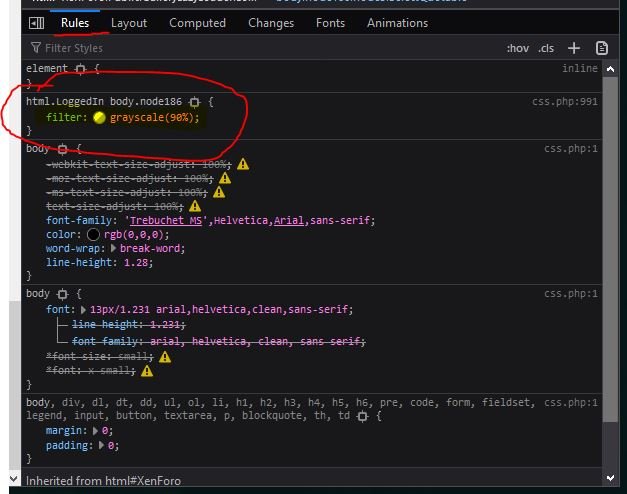Highlight elements matching first body selector
This screenshot has width=627, height=494.
pyautogui.click(x=62, y=149)
